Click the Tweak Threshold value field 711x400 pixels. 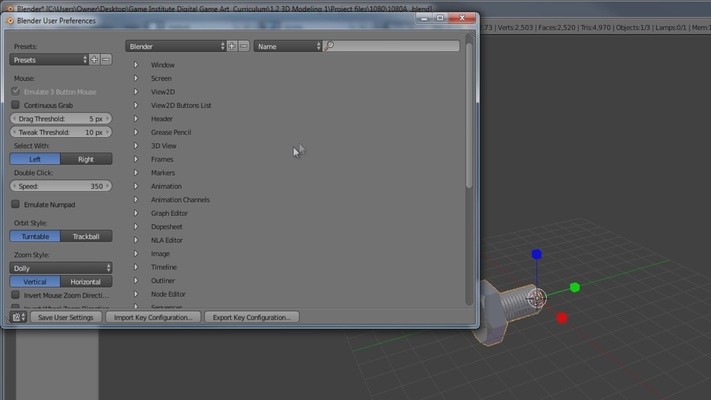61,132
